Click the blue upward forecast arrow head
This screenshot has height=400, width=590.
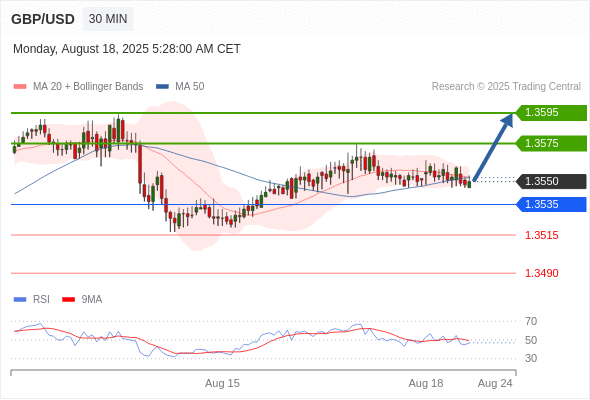point(507,120)
